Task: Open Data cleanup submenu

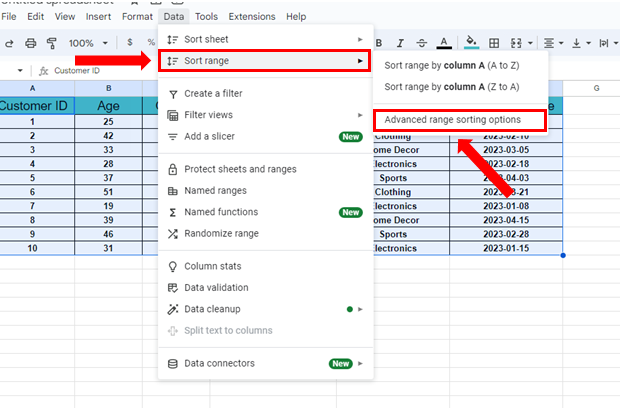Action: tap(265, 309)
